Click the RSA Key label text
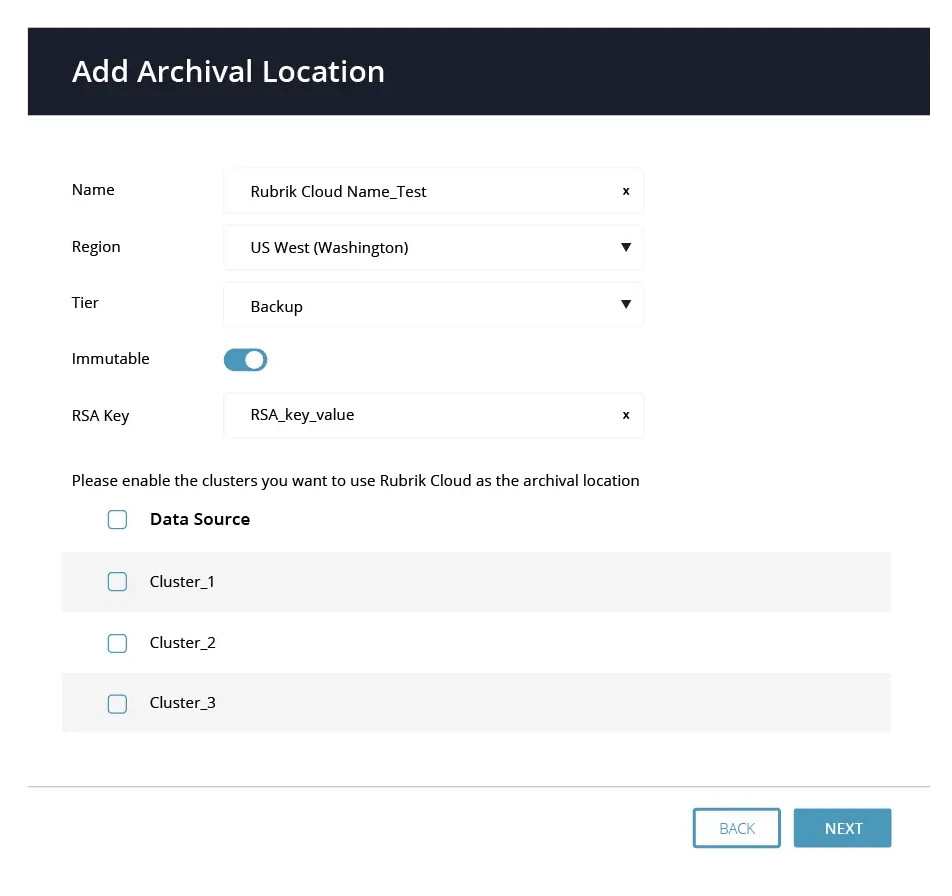 pos(101,416)
